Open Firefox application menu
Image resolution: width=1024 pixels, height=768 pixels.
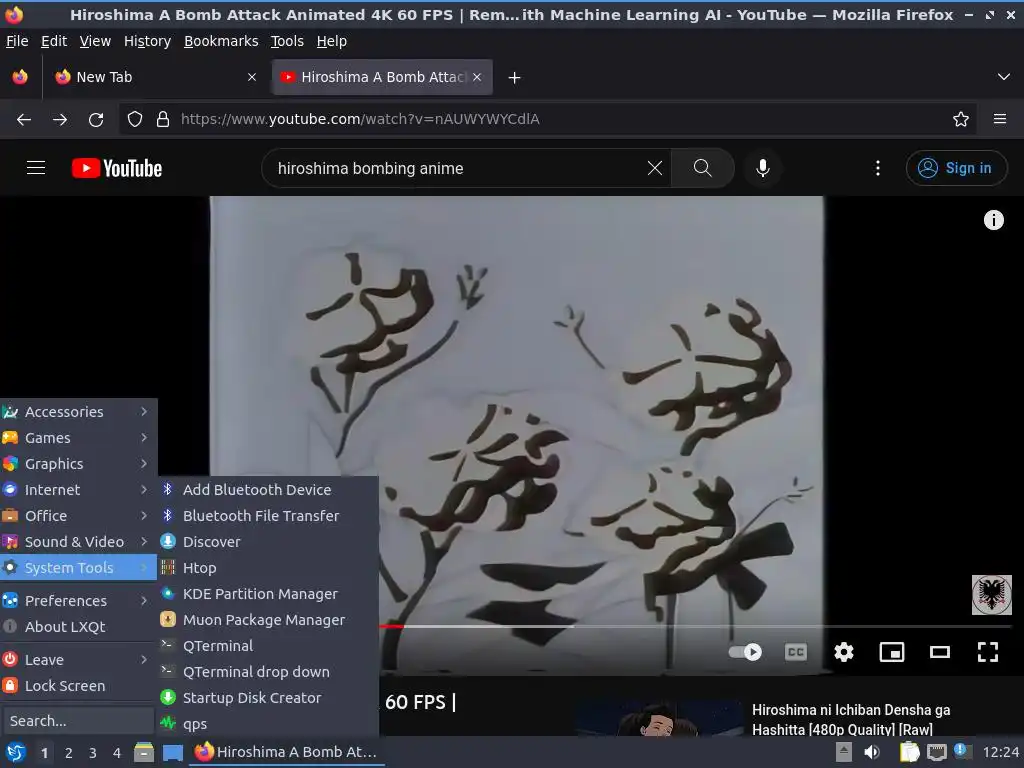999,120
